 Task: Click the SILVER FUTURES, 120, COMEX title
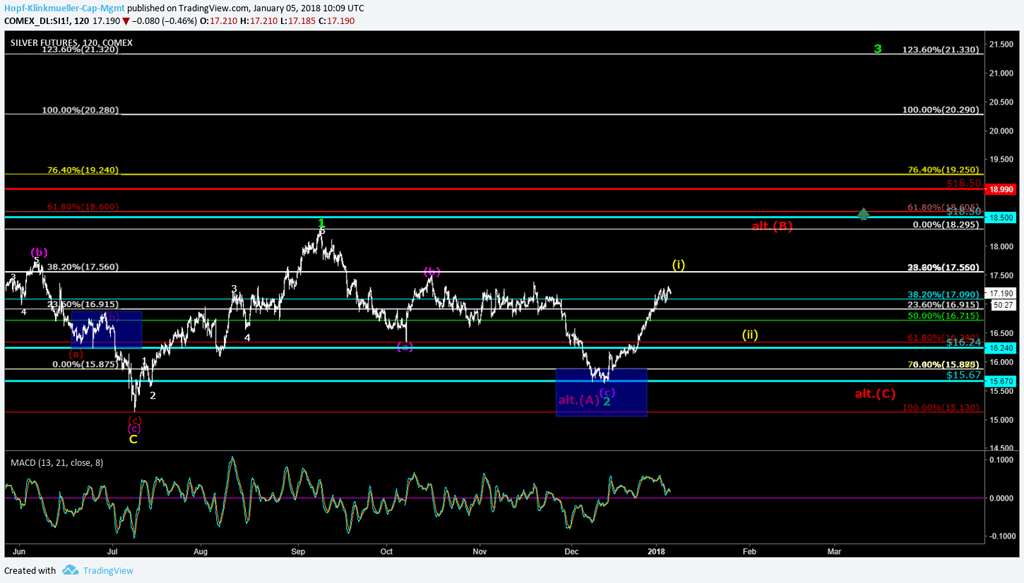(71, 43)
